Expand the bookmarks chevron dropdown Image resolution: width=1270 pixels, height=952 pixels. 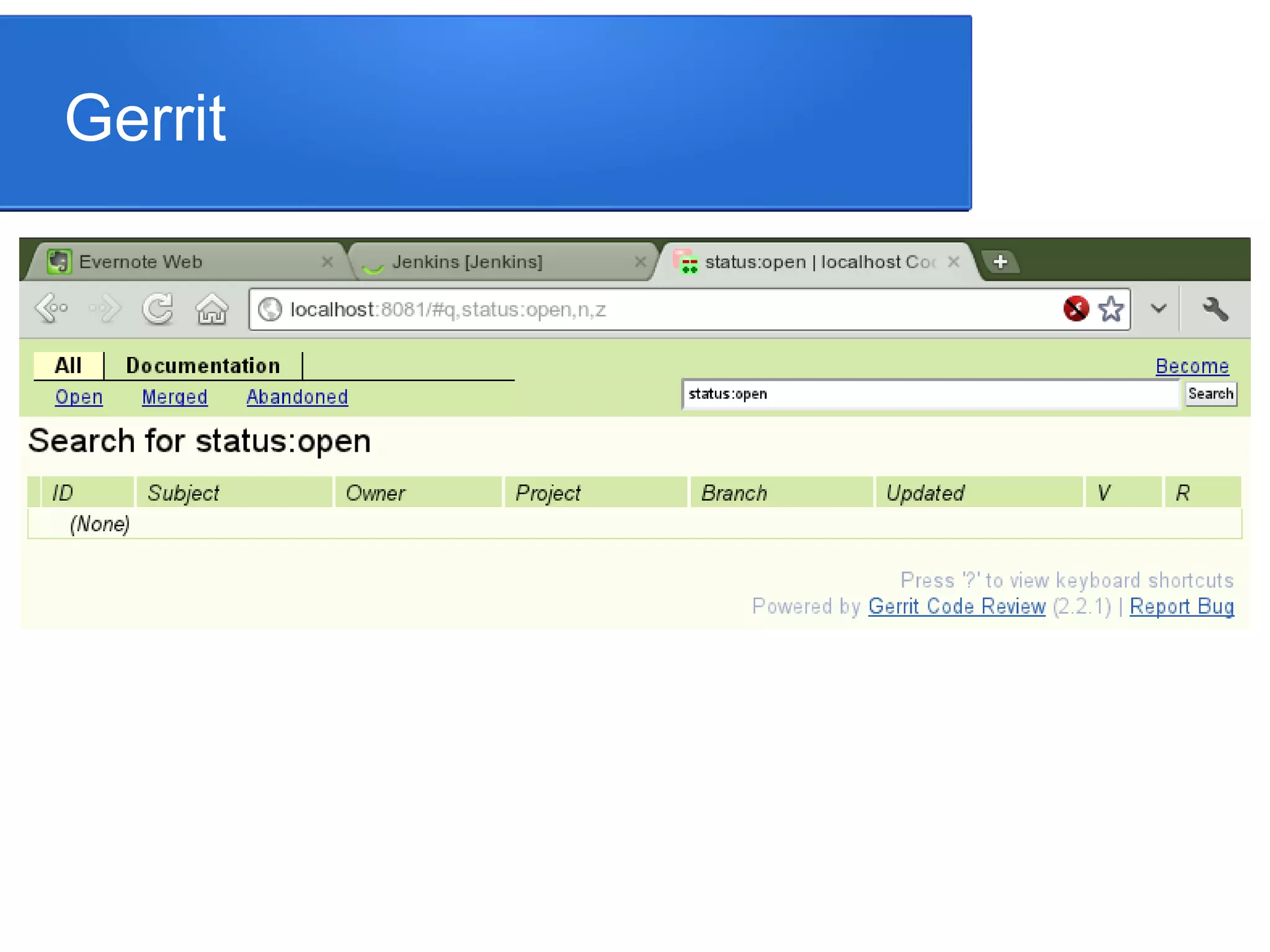pyautogui.click(x=1158, y=308)
